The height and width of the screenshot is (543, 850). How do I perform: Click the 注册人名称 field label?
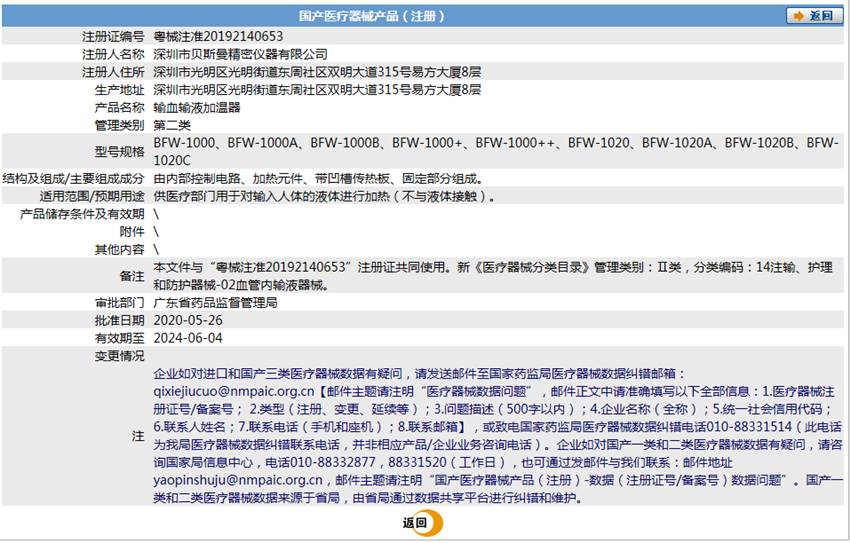(x=113, y=54)
